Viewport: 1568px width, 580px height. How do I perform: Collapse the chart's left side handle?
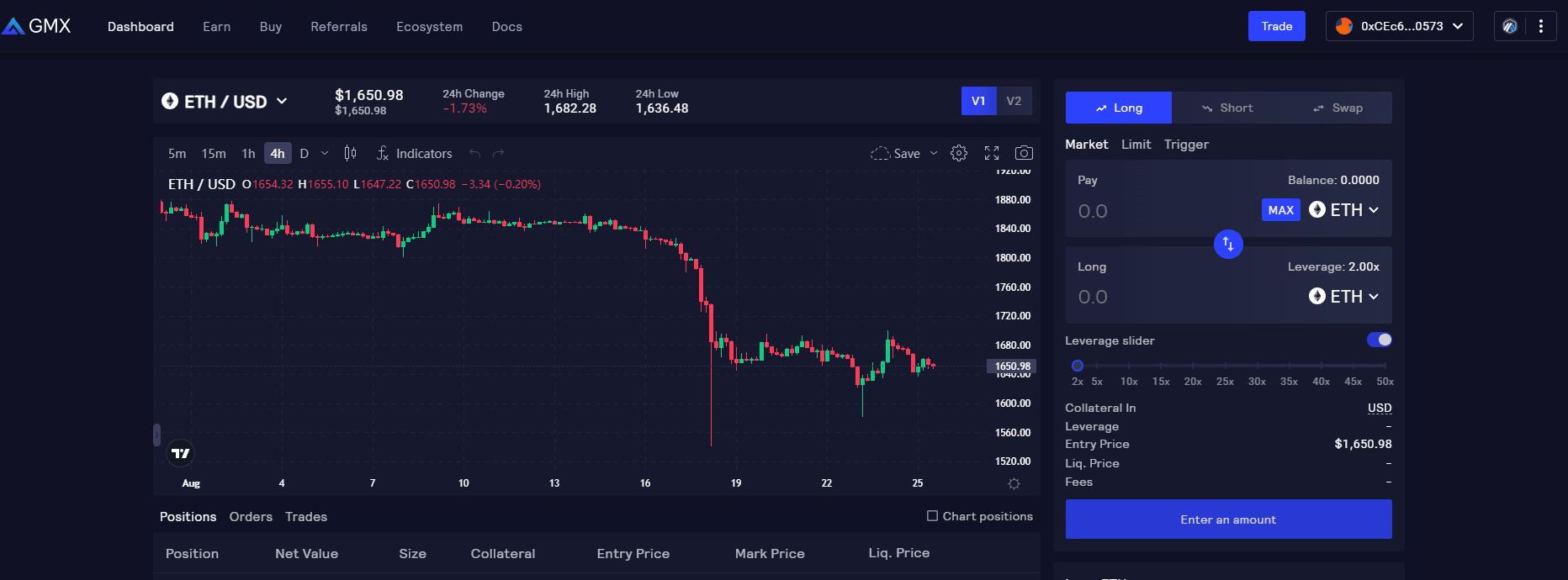tap(156, 435)
